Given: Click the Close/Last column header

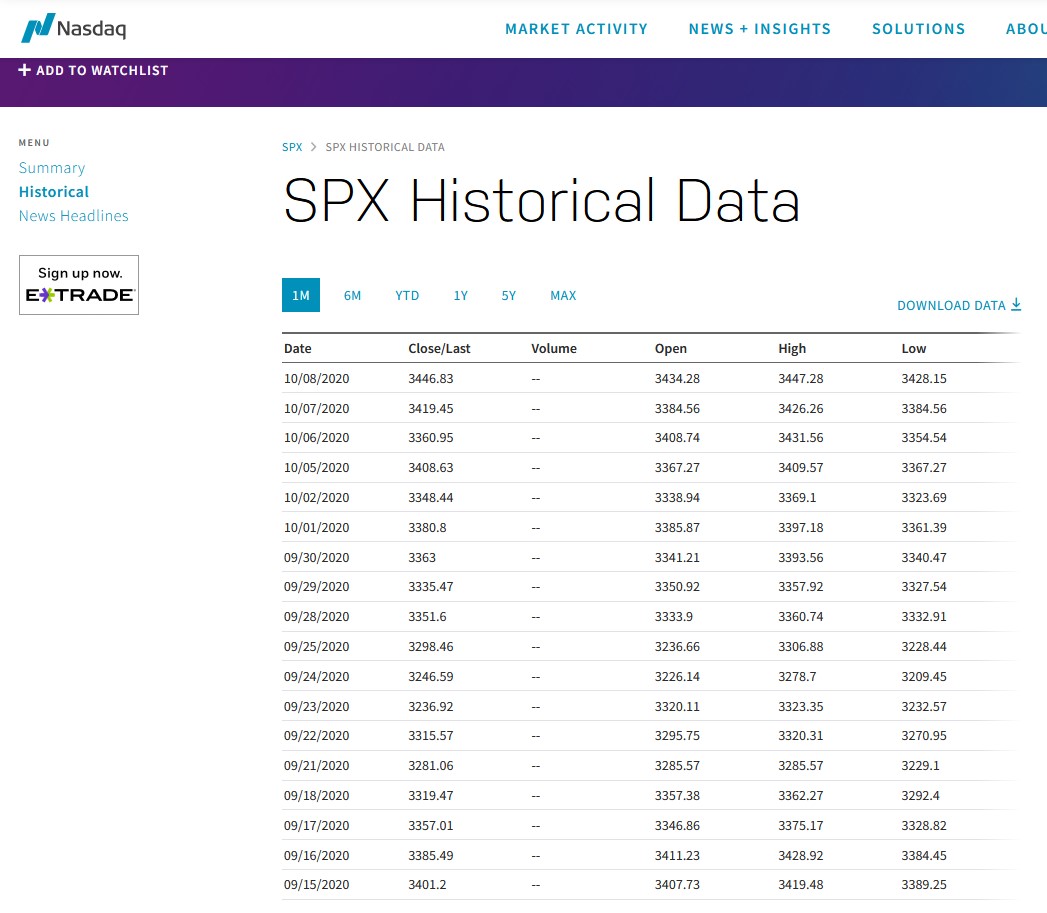Looking at the screenshot, I should click(439, 349).
